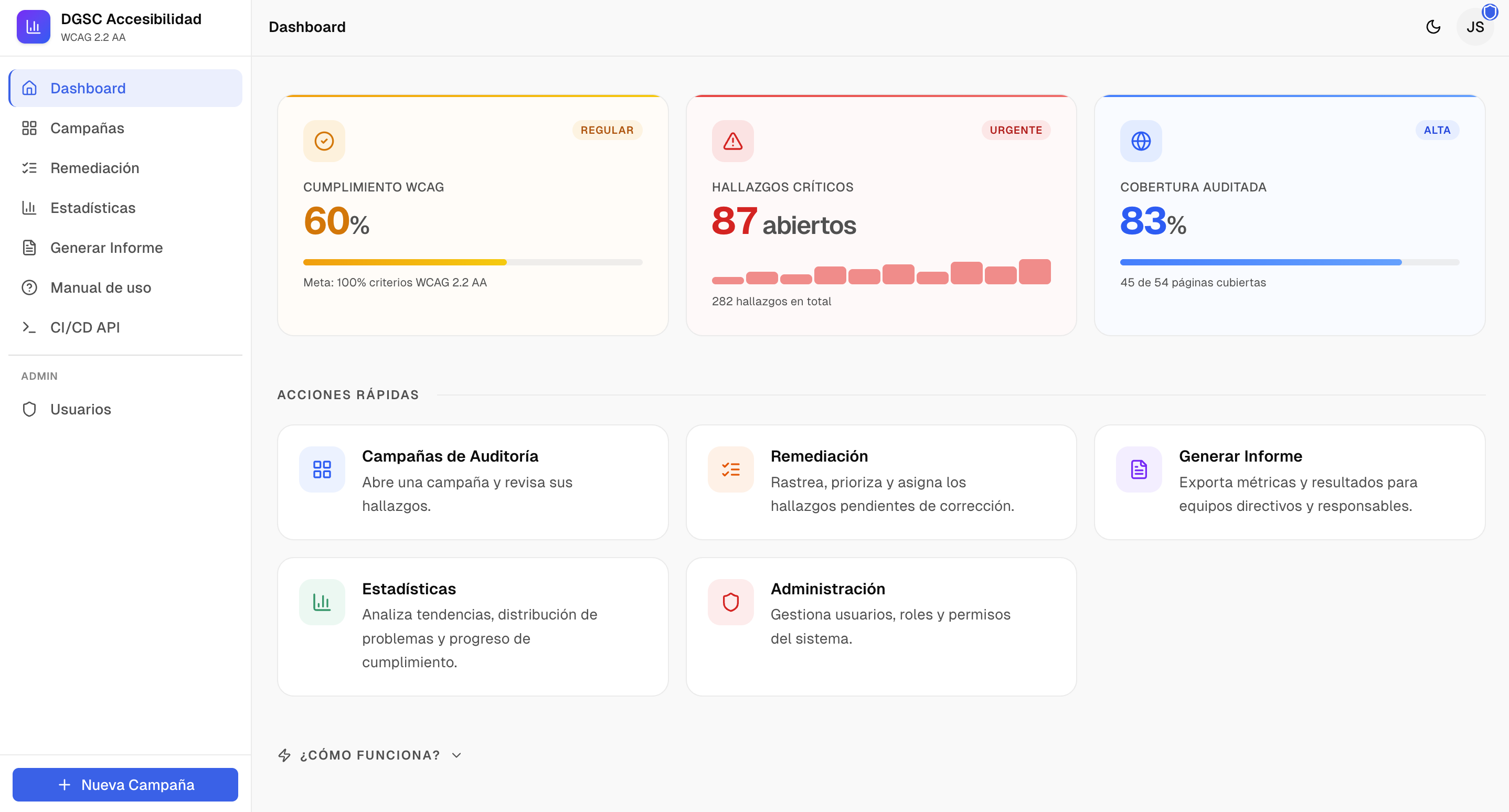This screenshot has height=812, width=1509.
Task: Click the bar chart icon beside Estadísticas
Action: [29, 208]
